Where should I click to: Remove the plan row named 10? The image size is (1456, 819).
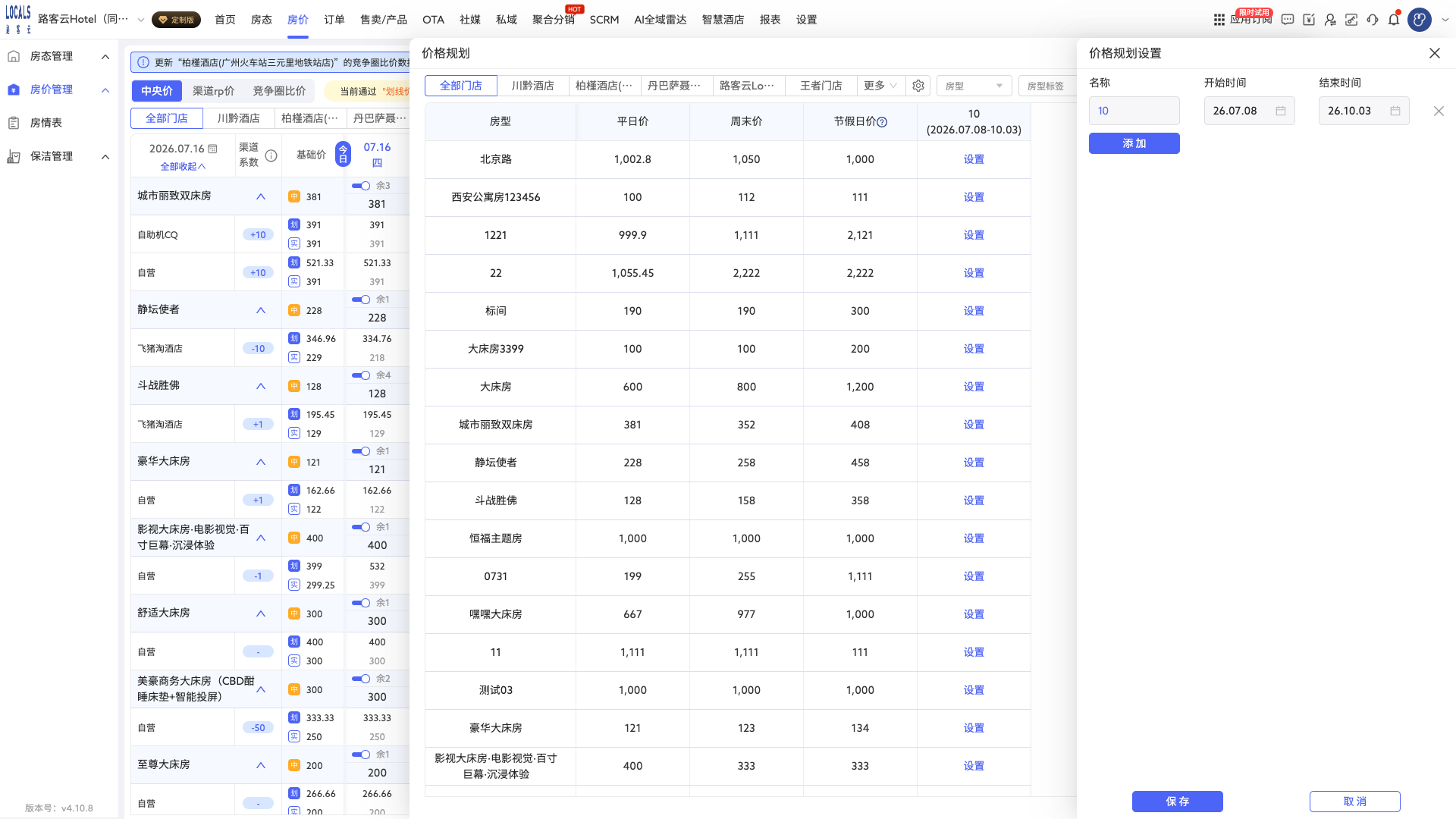pyautogui.click(x=1439, y=111)
